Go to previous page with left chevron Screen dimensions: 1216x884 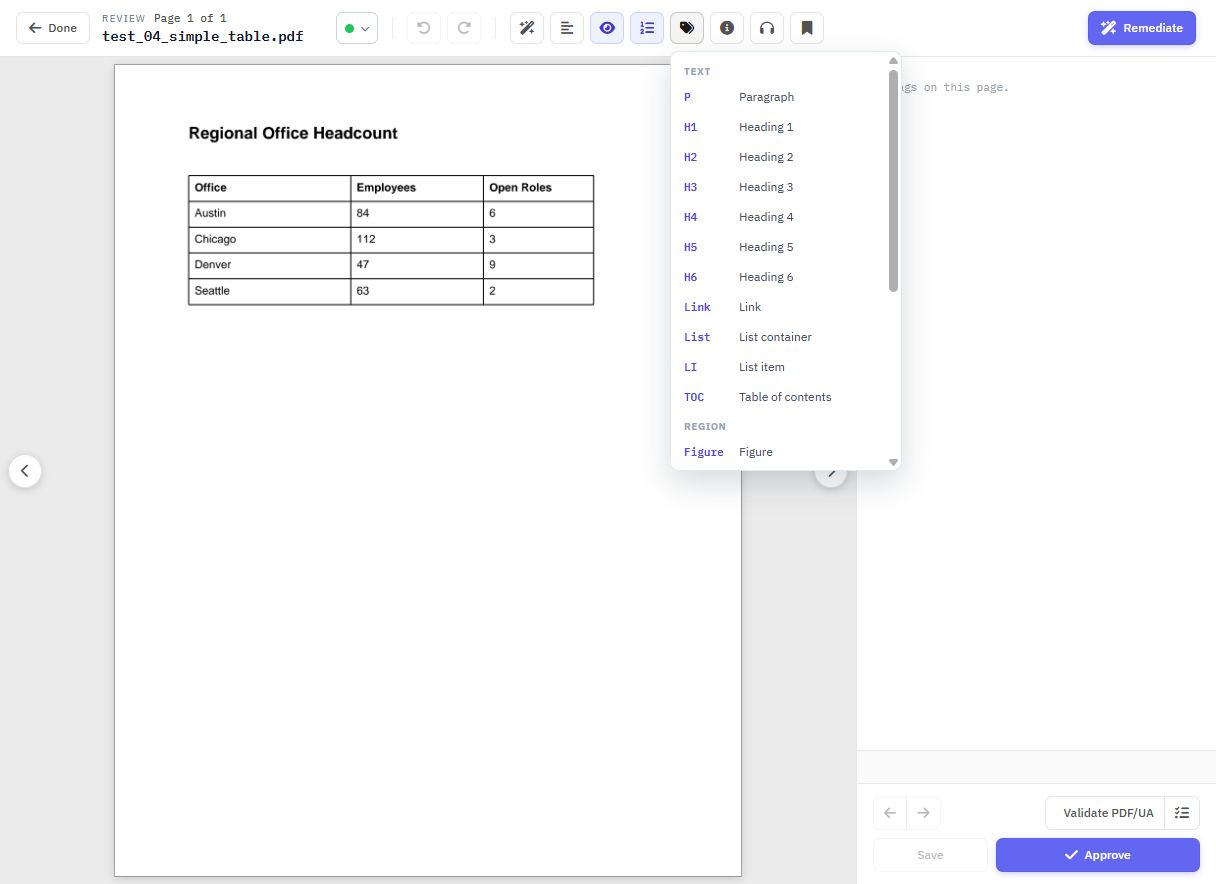pos(25,470)
